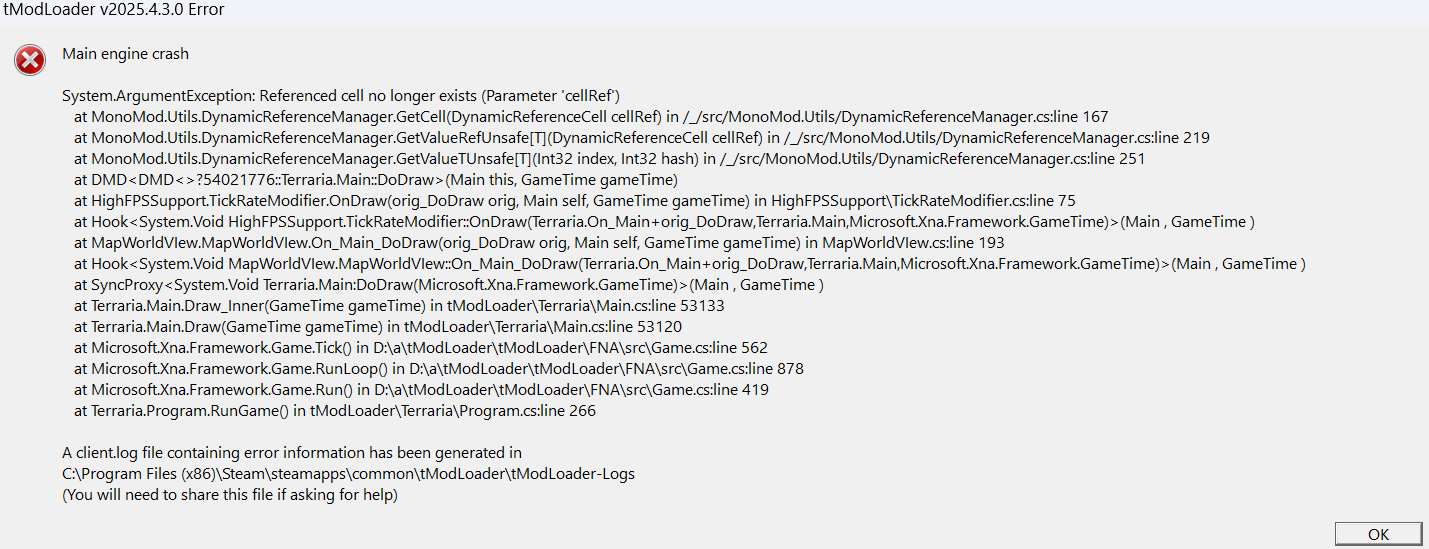Click the red error X icon
This screenshot has height=549, width=1429.
point(30,60)
